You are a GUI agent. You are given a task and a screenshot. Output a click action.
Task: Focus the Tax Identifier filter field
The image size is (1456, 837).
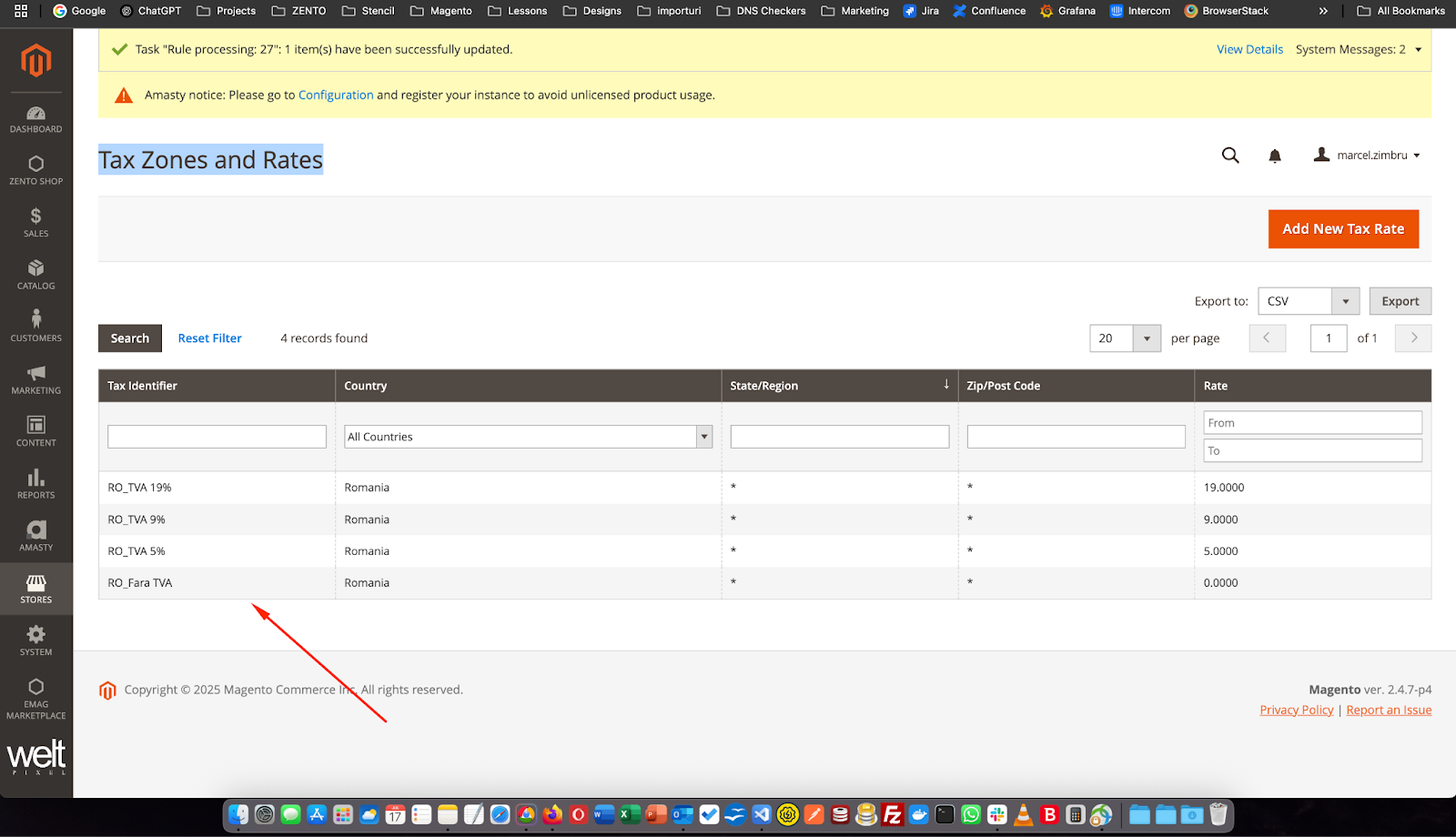(x=217, y=437)
